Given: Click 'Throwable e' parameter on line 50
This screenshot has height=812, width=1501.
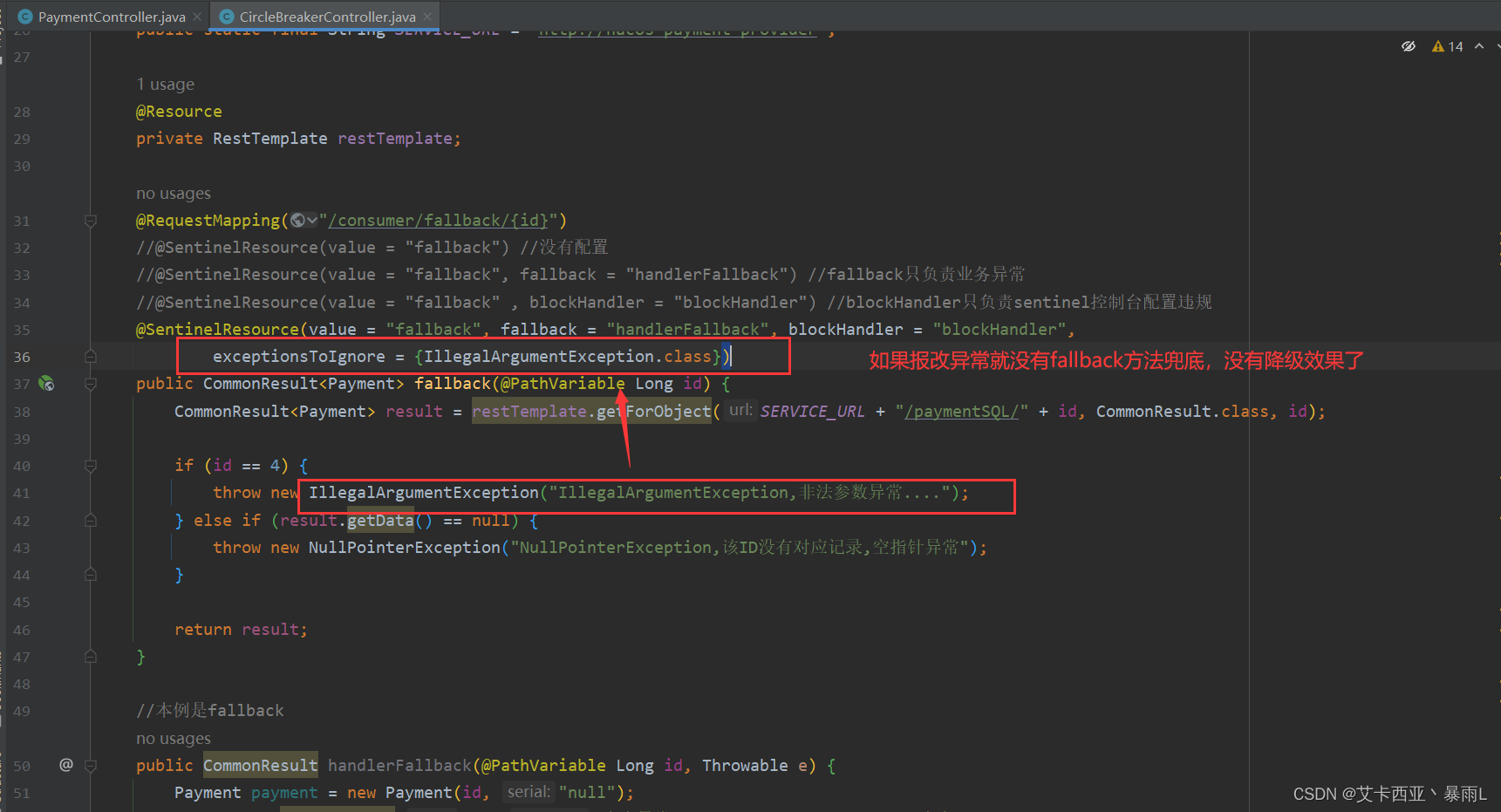Looking at the screenshot, I should point(757,766).
